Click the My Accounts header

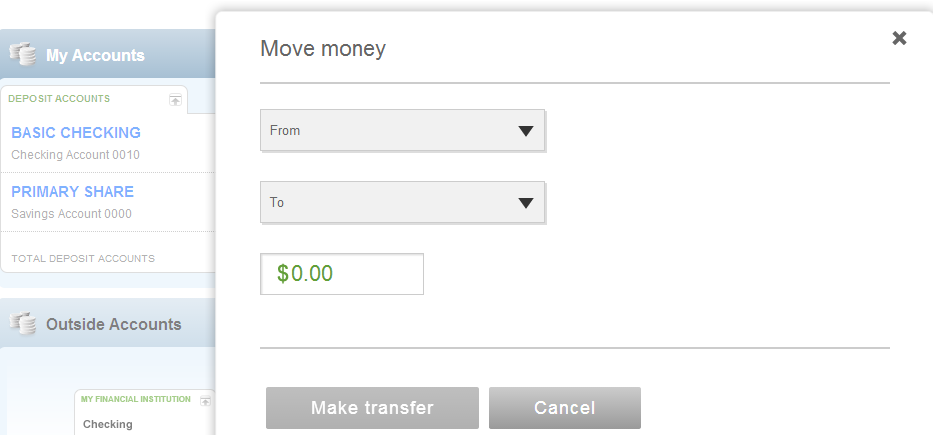pyautogui.click(x=95, y=56)
